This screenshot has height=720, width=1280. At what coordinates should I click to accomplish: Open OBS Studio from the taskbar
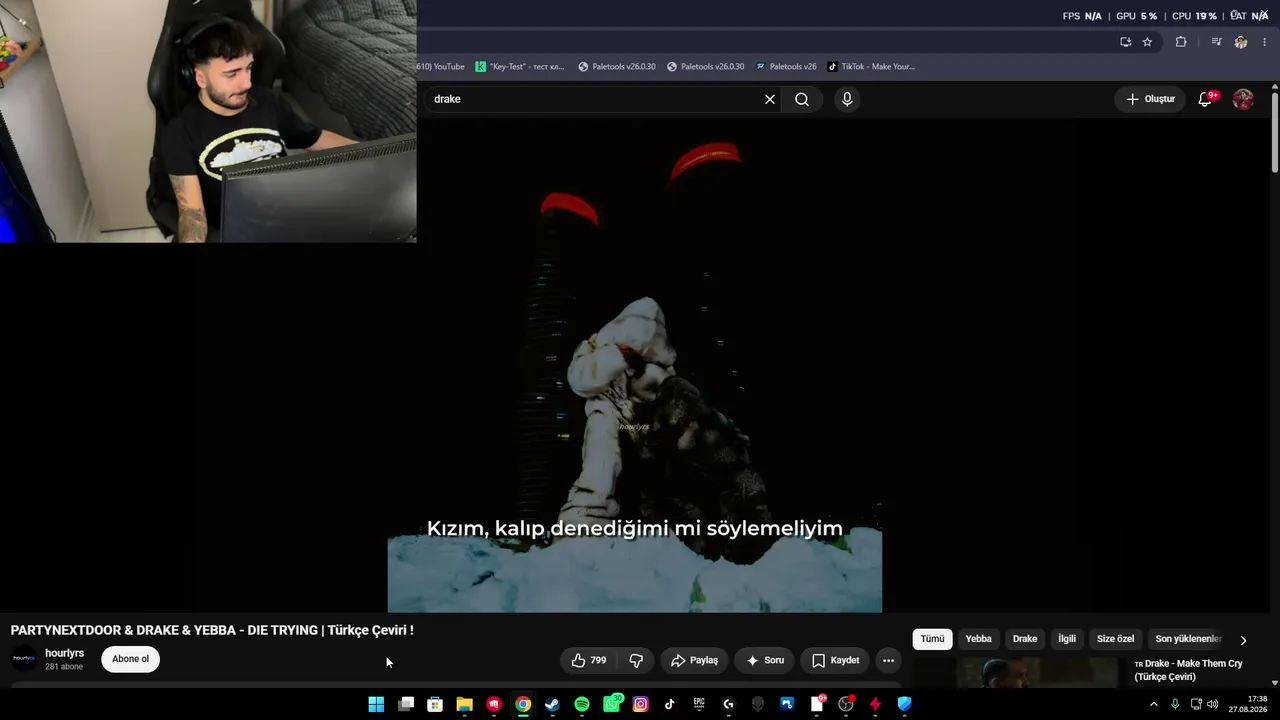846,704
